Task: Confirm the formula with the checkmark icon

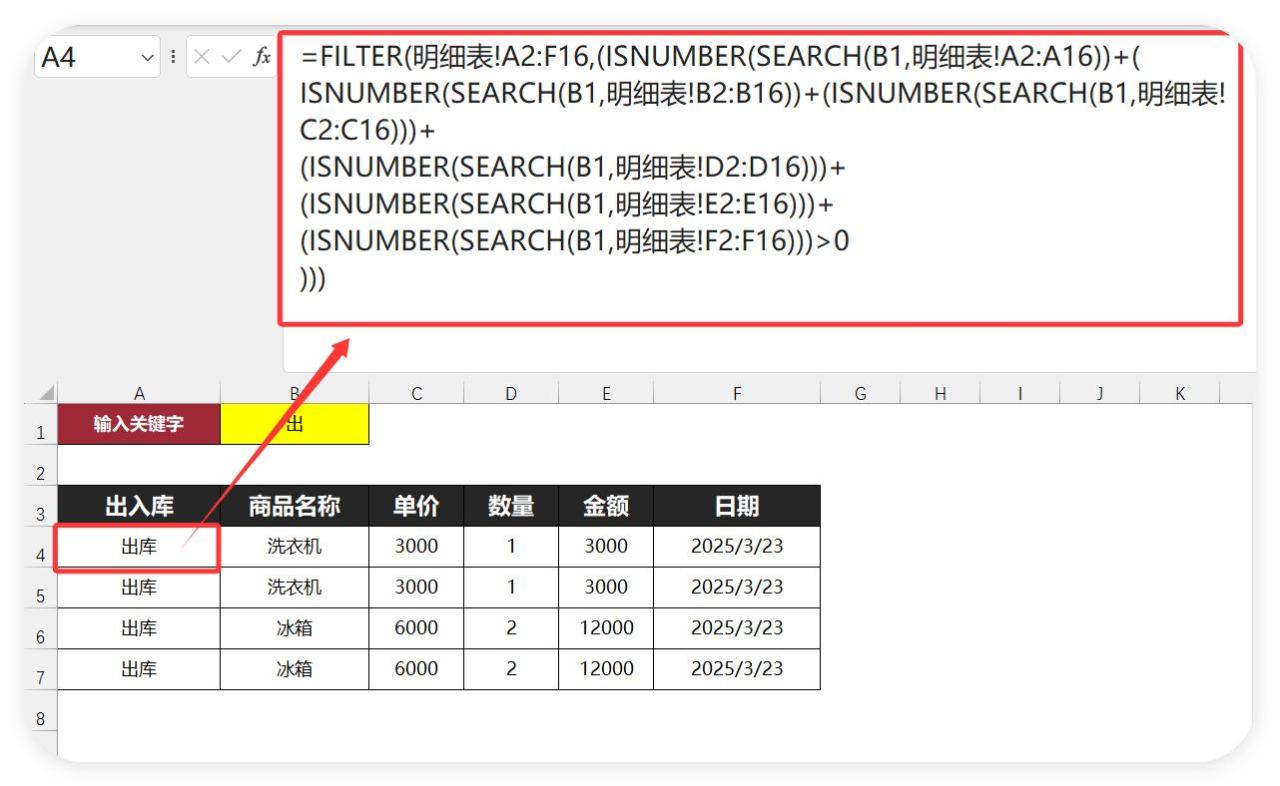Action: click(231, 58)
